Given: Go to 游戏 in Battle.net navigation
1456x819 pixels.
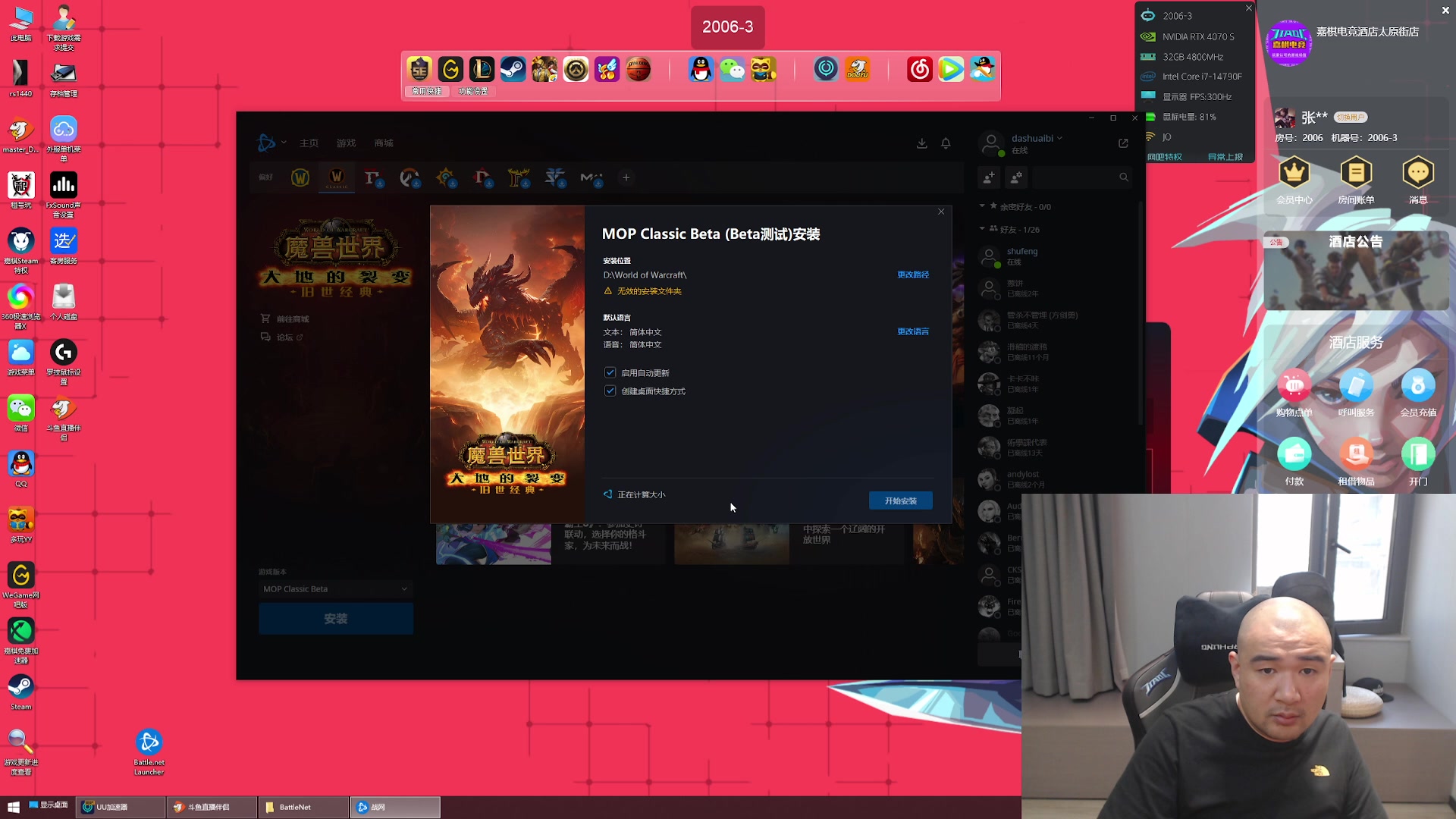Looking at the screenshot, I should 346,143.
